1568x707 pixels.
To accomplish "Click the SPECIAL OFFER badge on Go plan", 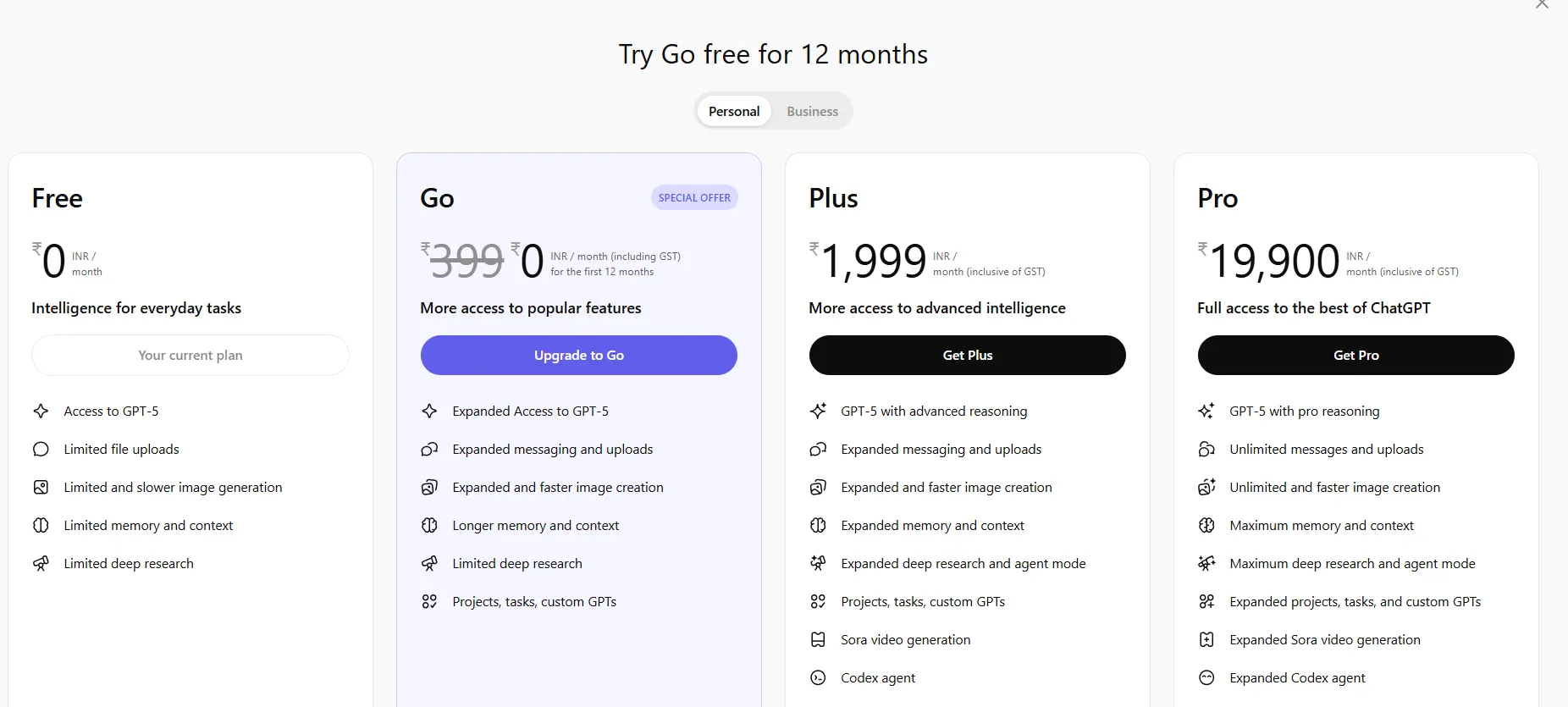I will (x=694, y=198).
